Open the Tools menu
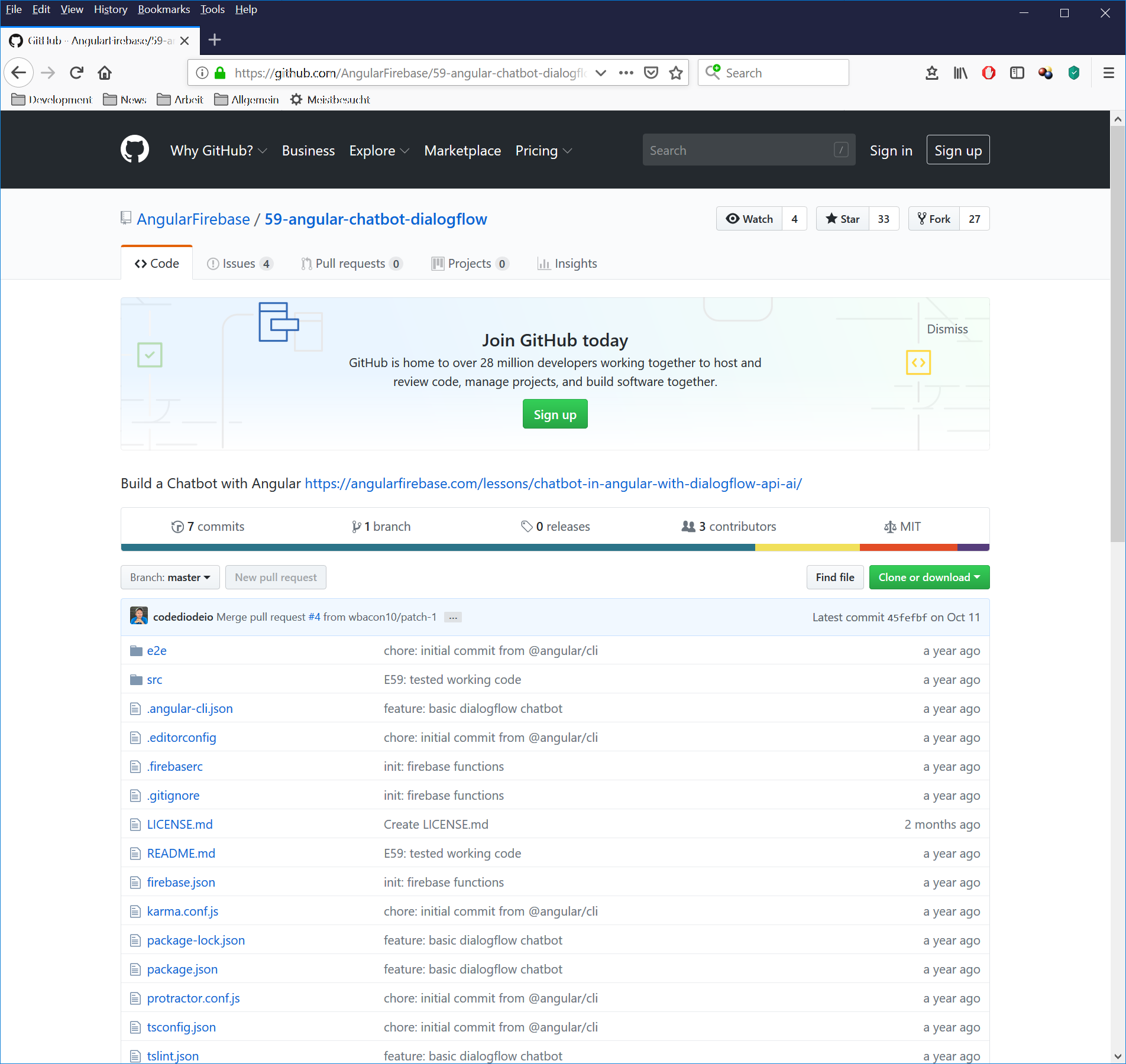 212,9
